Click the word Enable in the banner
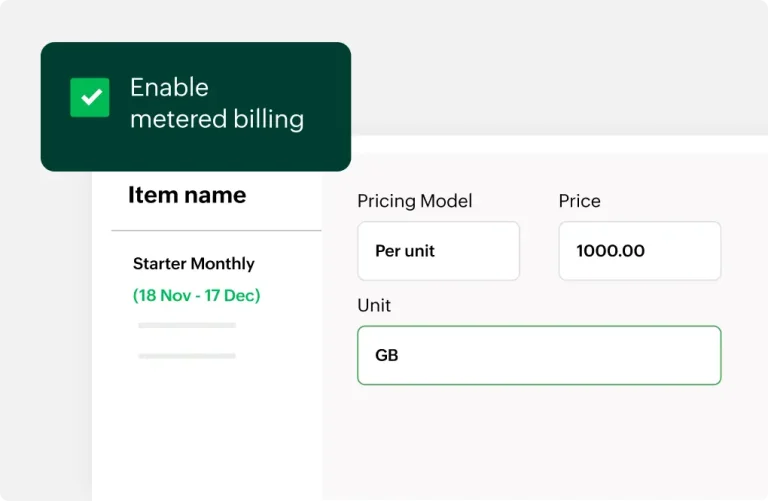 [169, 87]
